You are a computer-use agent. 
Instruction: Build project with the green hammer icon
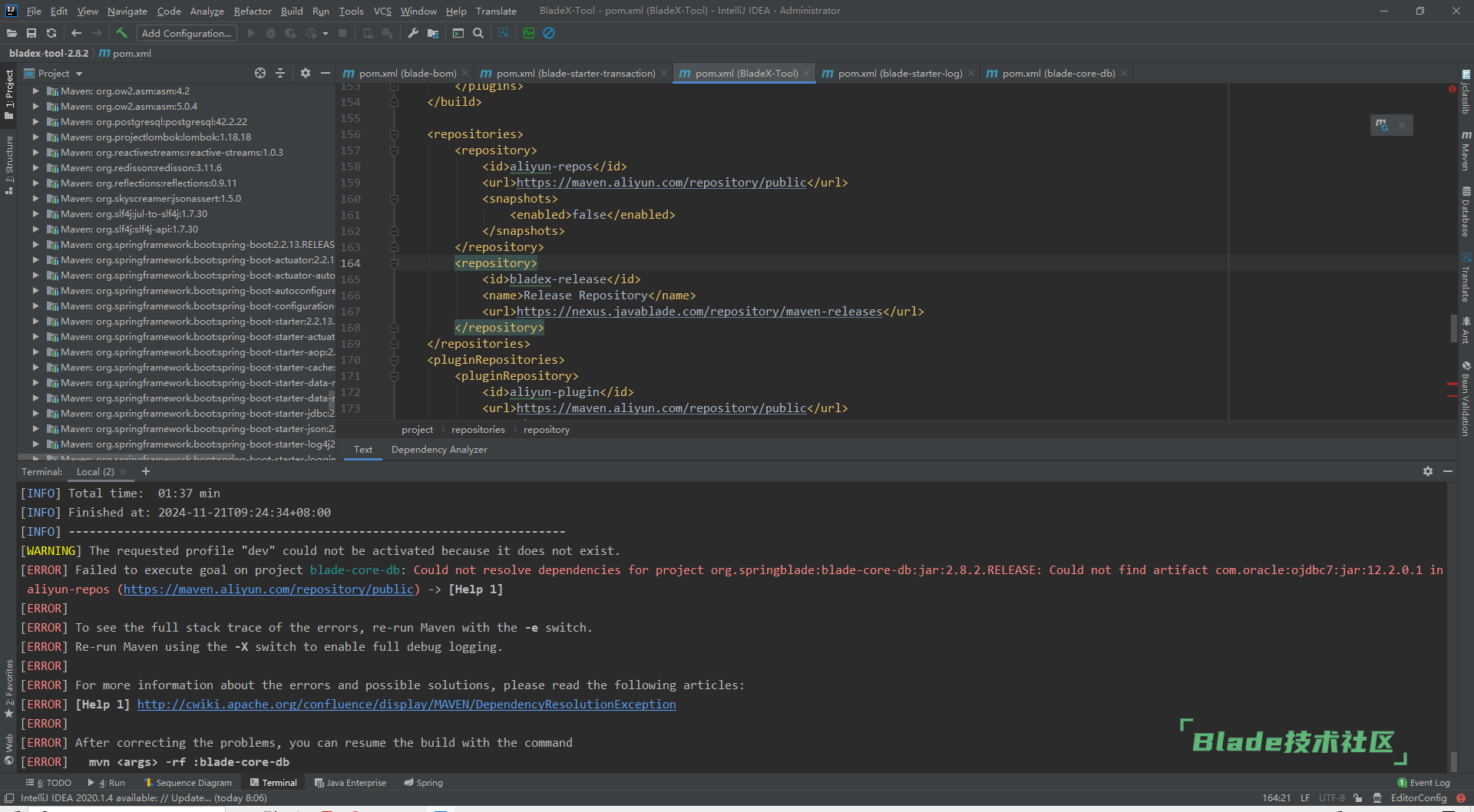coord(121,33)
